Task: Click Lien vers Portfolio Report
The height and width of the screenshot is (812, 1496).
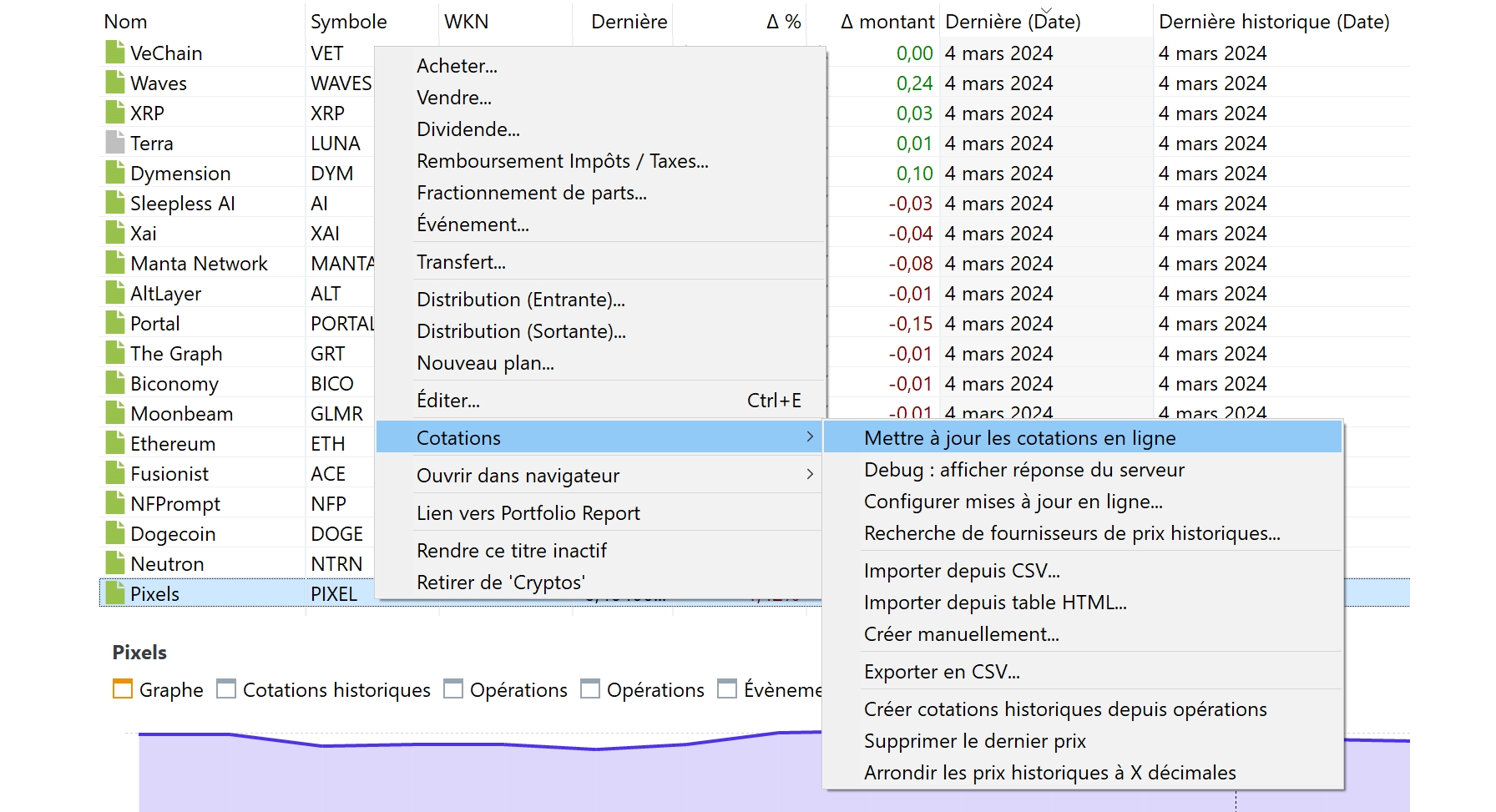Action: pos(528,513)
